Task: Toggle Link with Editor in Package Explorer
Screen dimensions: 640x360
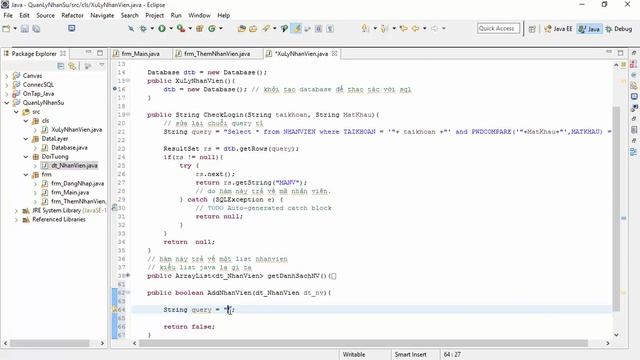Action: tap(72, 66)
